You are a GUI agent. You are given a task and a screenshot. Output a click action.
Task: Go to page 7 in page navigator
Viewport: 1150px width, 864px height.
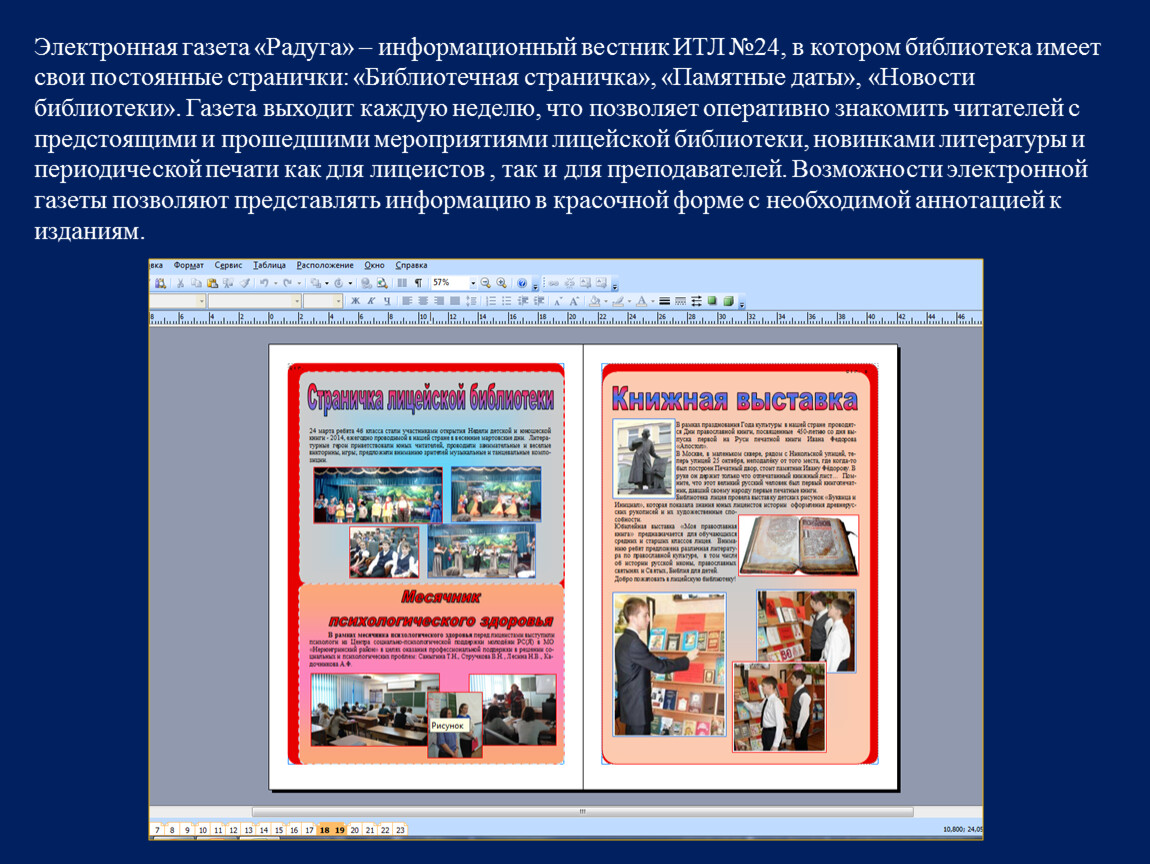pyautogui.click(x=157, y=830)
